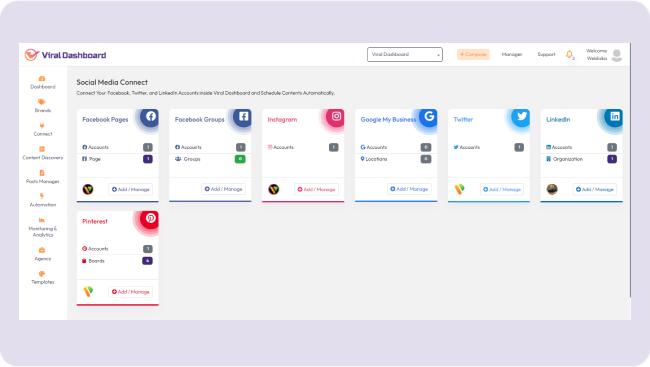Click the Facebook Pages round logo icon
The width and height of the screenshot is (650, 367).
151,117
